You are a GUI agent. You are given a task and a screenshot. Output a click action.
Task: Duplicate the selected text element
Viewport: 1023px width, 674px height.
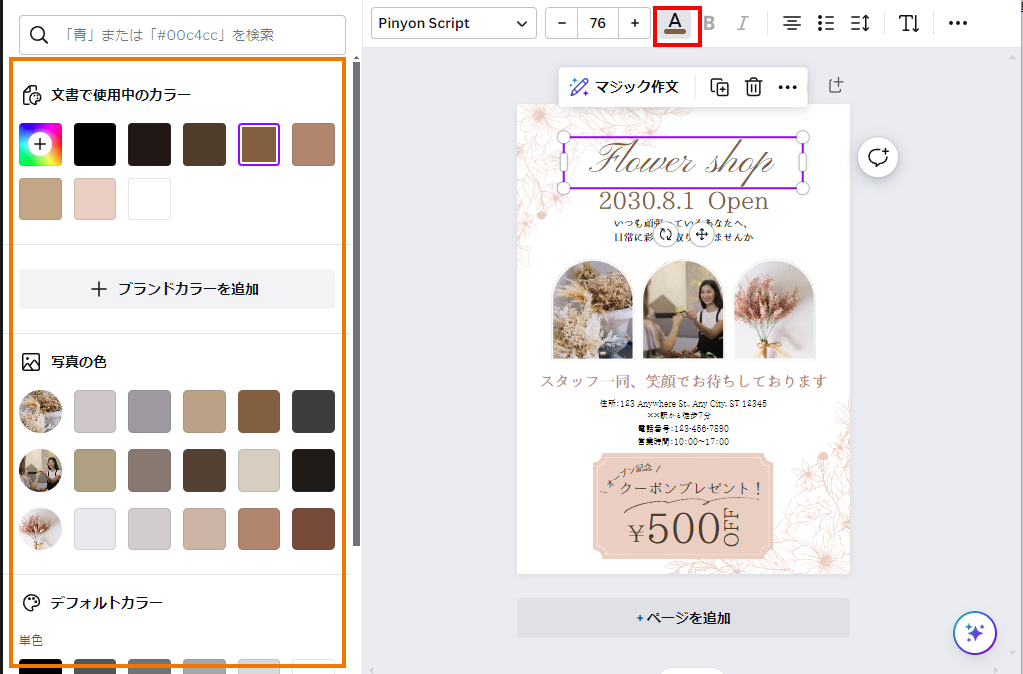pos(719,87)
